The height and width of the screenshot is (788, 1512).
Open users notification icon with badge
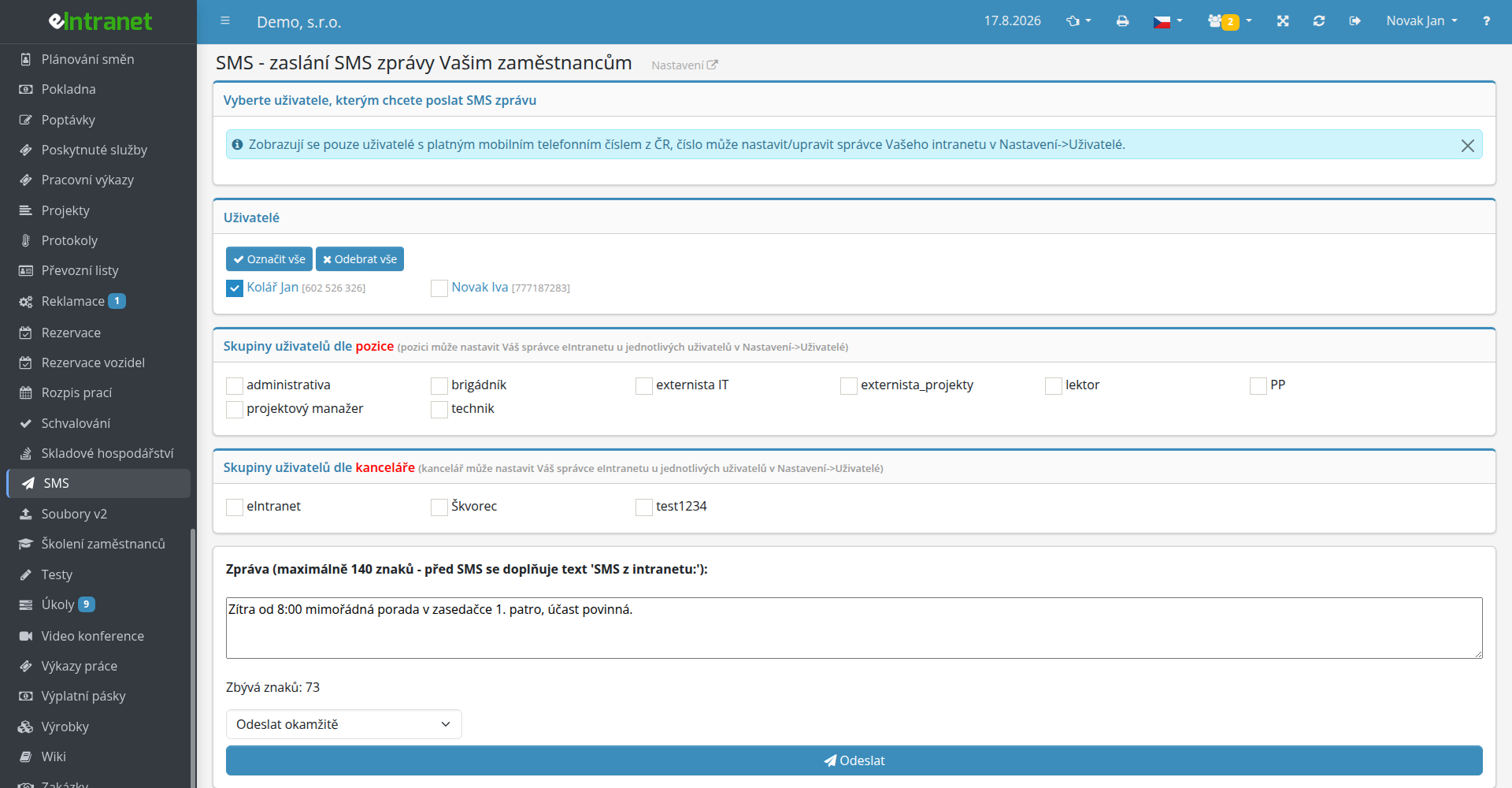pos(1229,21)
